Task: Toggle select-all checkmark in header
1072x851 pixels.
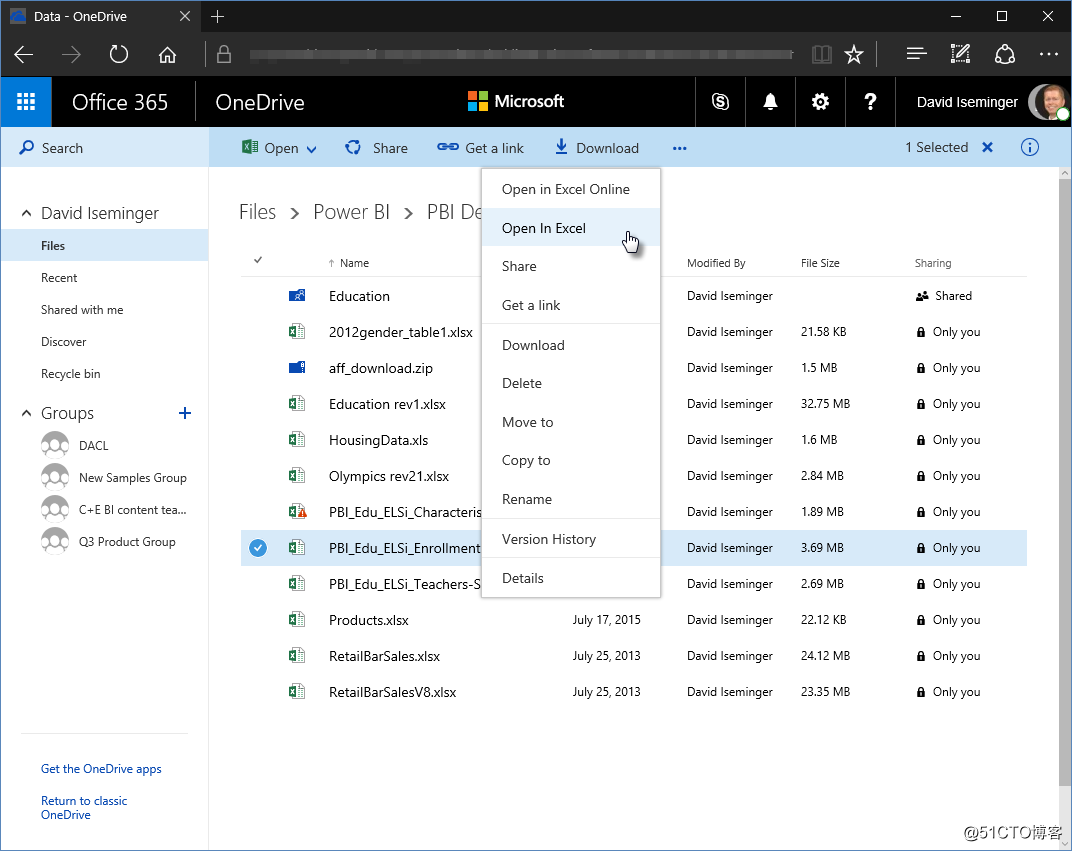Action: point(258,260)
